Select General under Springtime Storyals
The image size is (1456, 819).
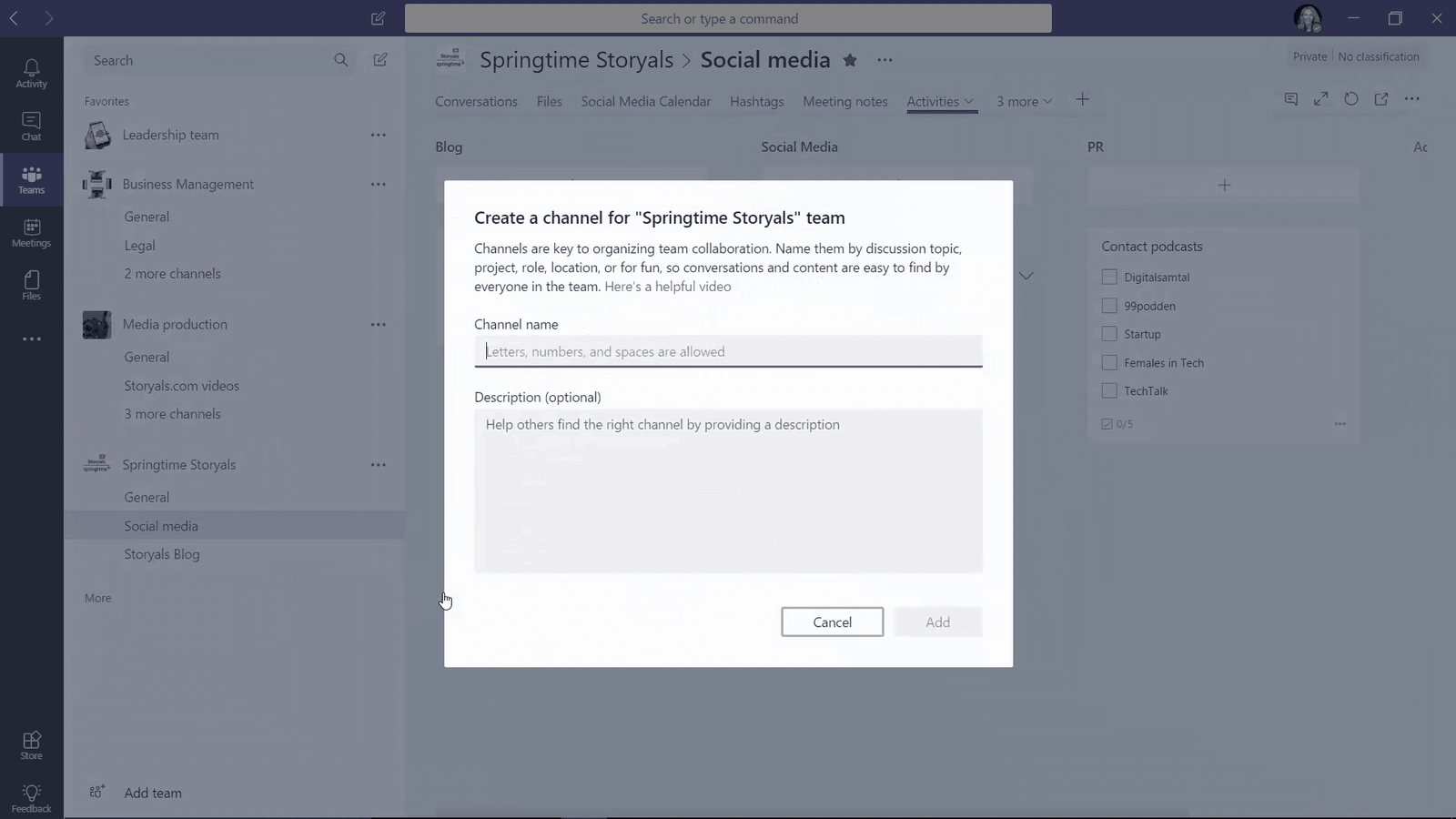(x=147, y=497)
